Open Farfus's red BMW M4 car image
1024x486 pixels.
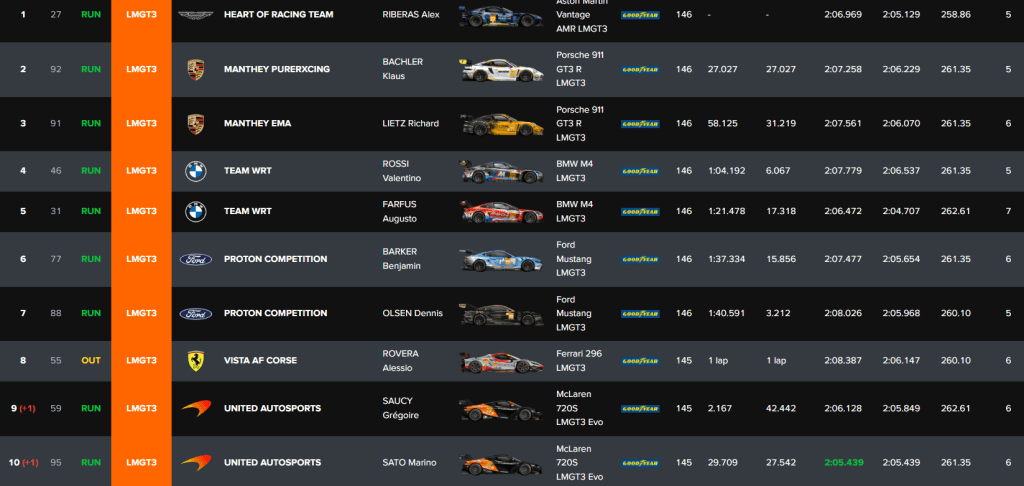[x=502, y=212]
